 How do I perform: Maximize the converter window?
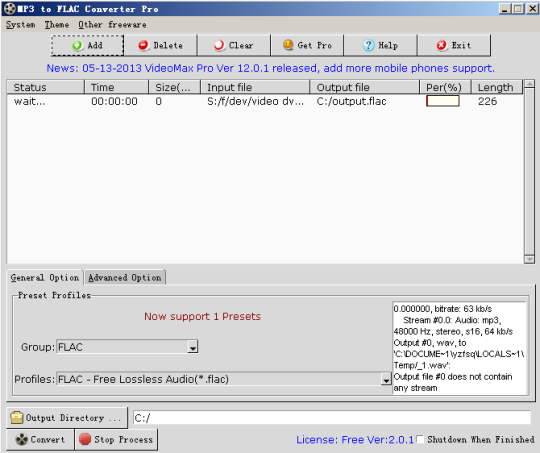click(518, 9)
